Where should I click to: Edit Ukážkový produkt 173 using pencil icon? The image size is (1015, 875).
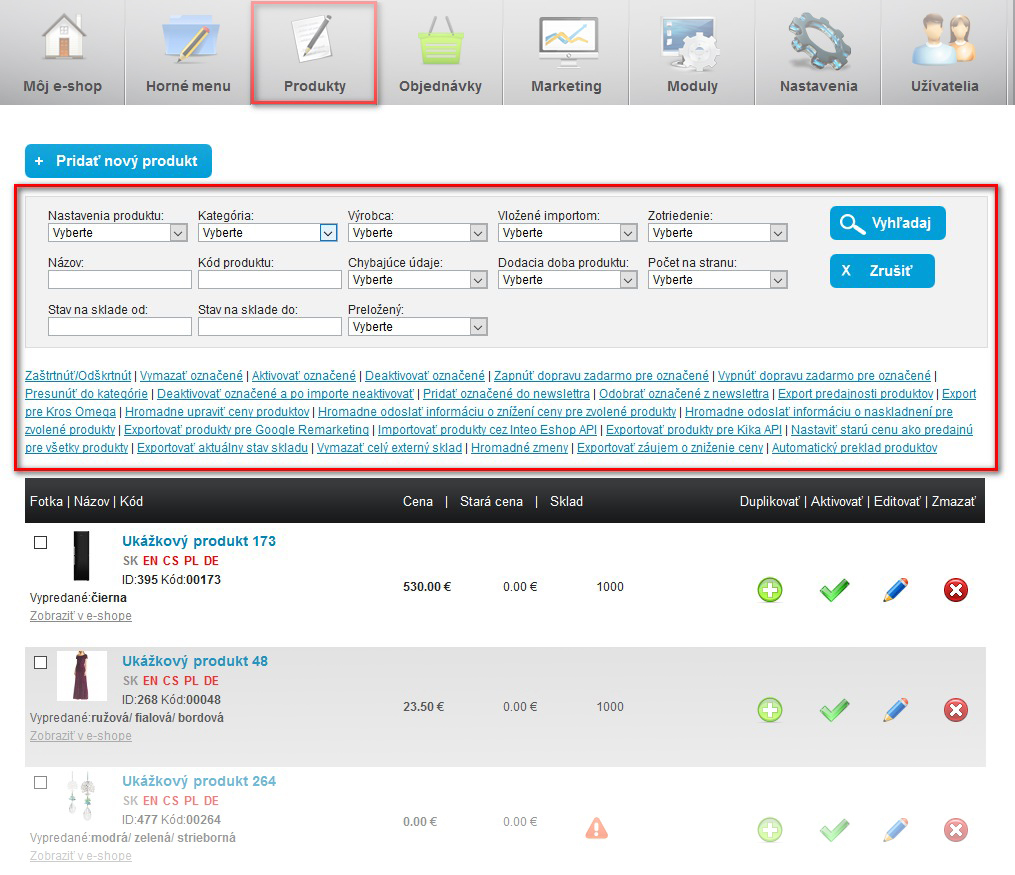[895, 590]
